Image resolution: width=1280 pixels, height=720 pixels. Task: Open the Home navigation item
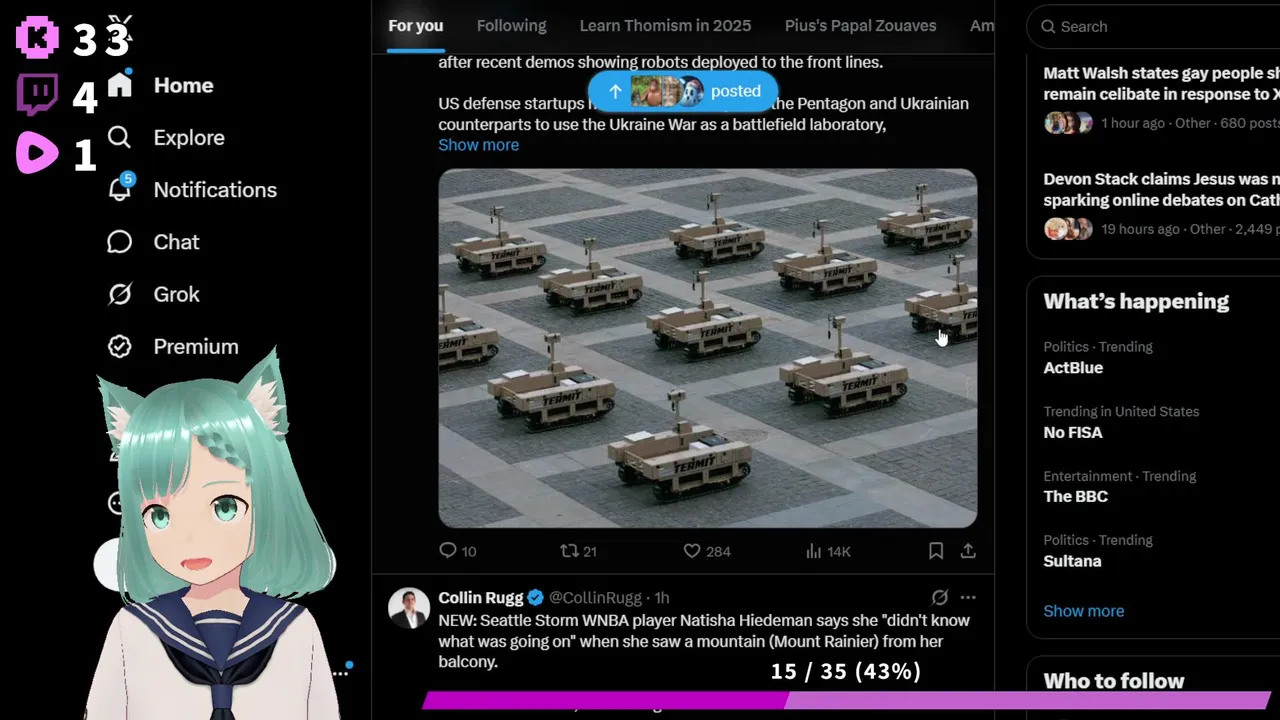coord(160,85)
